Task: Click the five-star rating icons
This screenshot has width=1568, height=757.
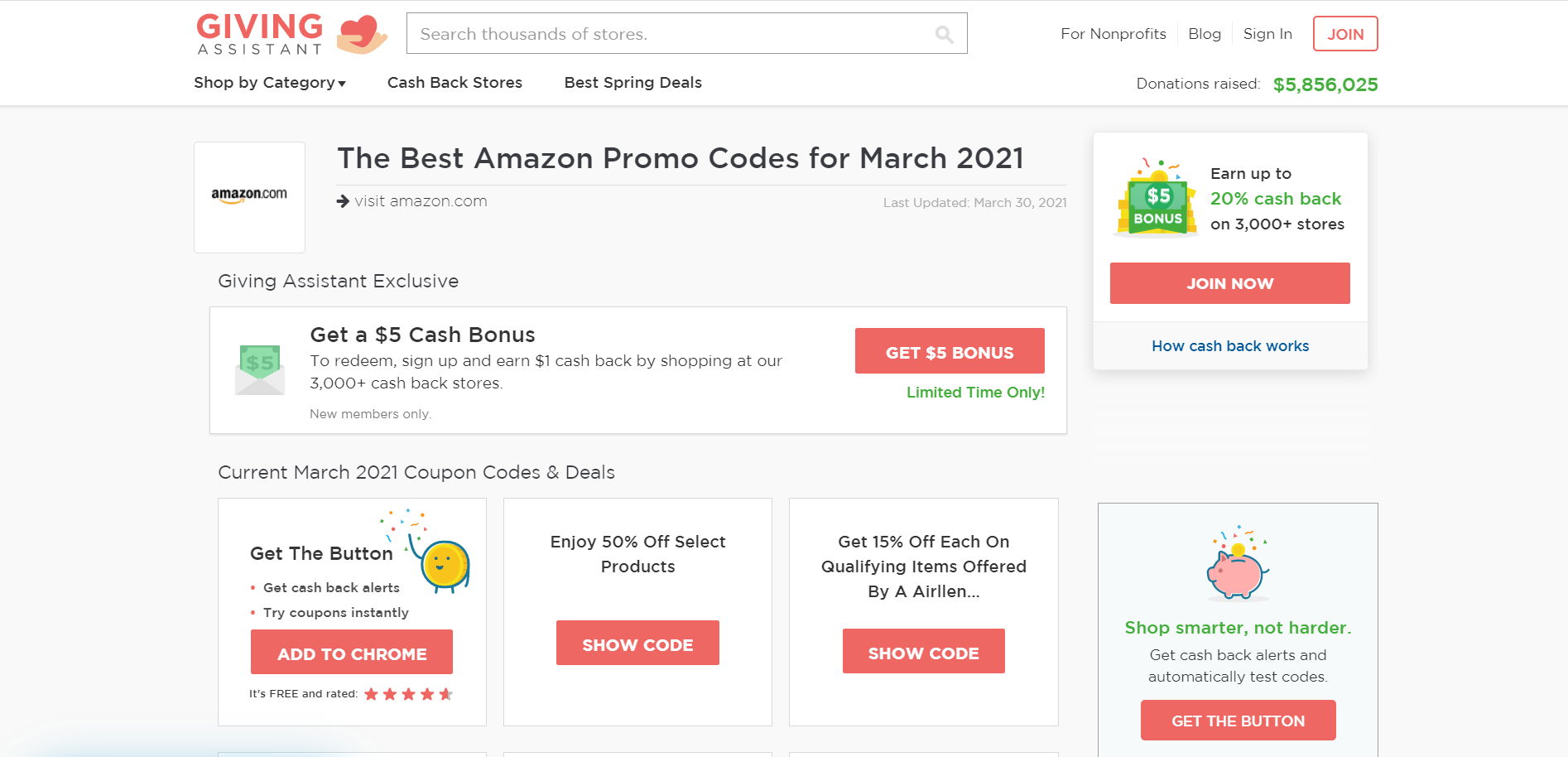Action: click(408, 694)
